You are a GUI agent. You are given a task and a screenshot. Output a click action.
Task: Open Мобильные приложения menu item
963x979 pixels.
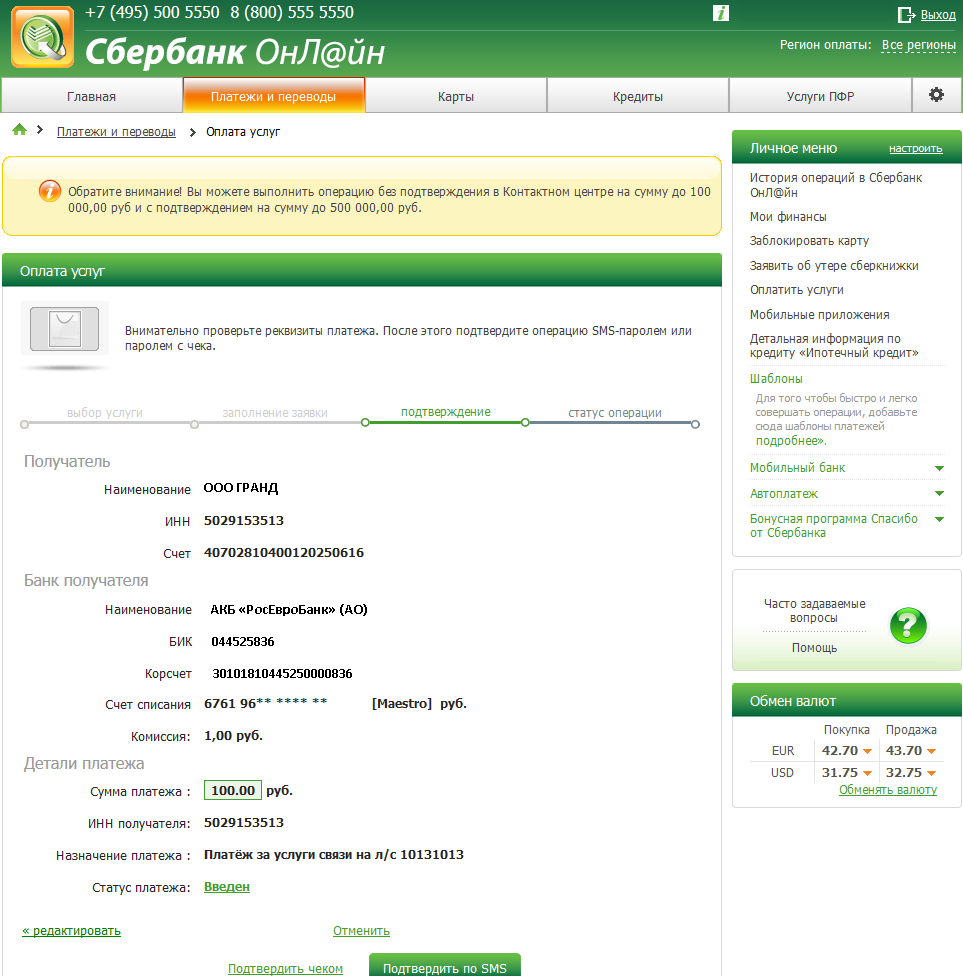(819, 315)
